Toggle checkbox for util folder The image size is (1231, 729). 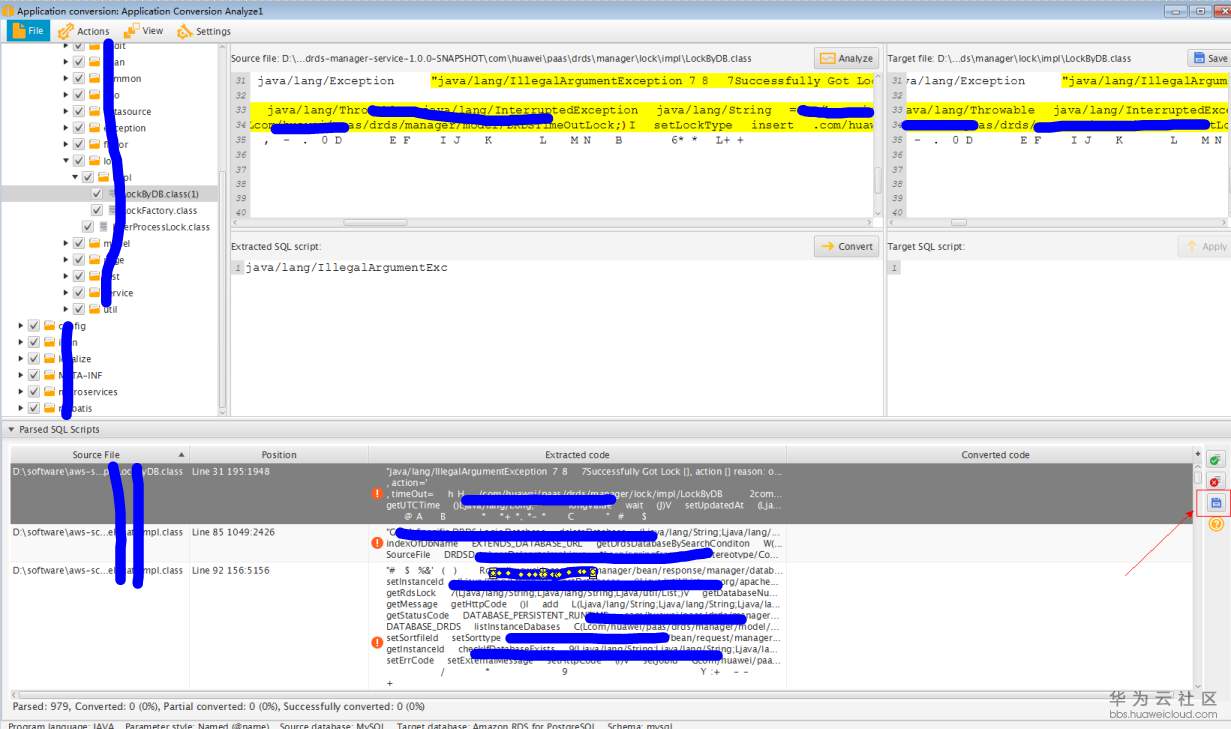pyautogui.click(x=79, y=309)
